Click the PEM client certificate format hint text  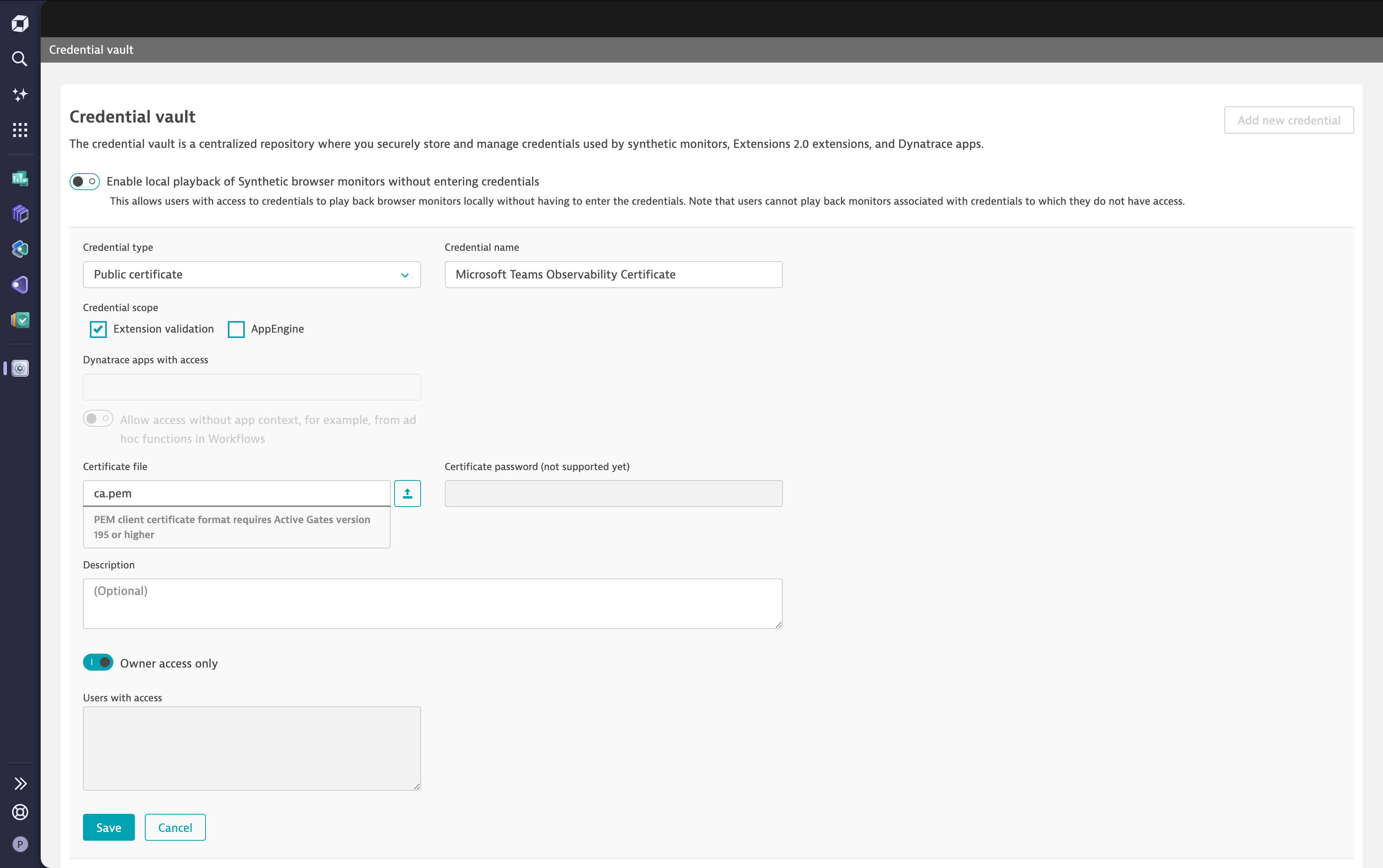click(232, 527)
